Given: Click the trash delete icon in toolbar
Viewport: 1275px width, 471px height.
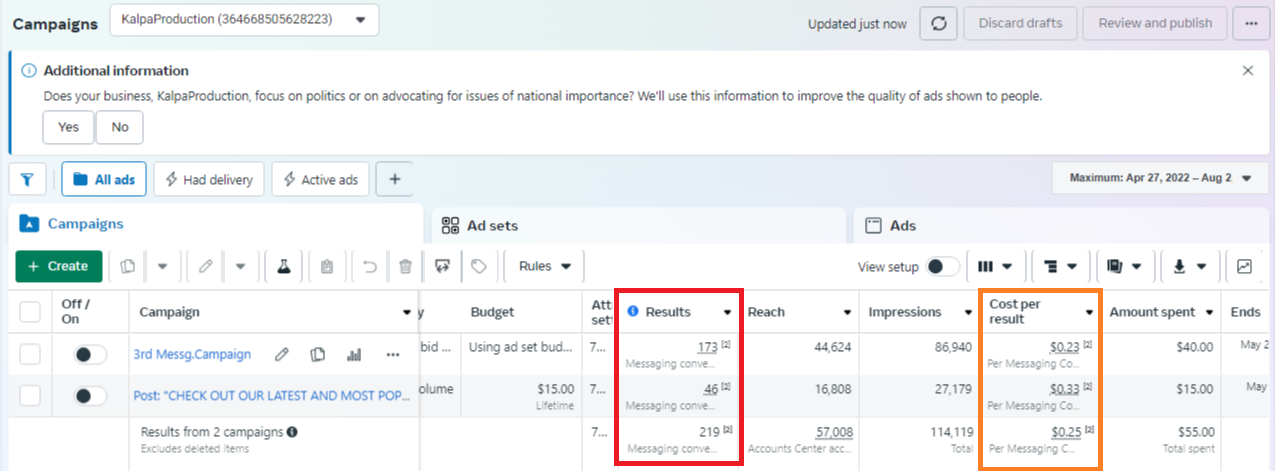Looking at the screenshot, I should click(405, 267).
